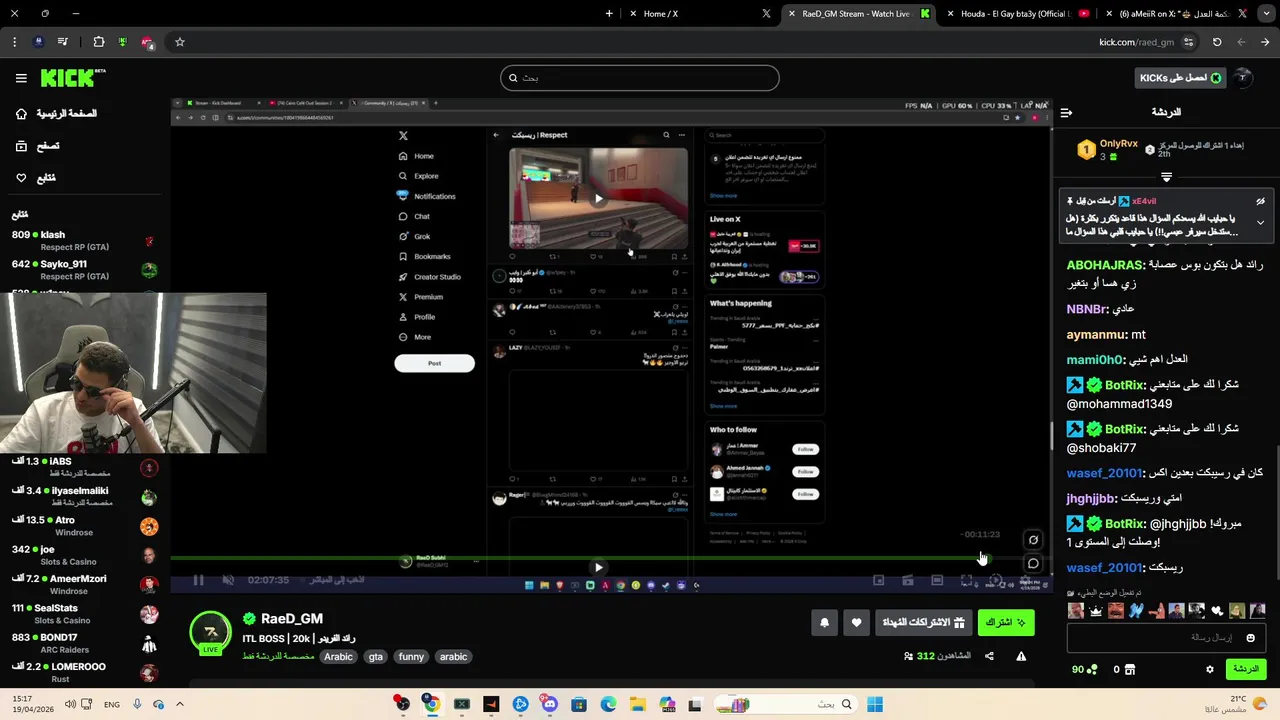Select the funny tag chip
Viewport: 1280px width, 720px height.
(411, 657)
